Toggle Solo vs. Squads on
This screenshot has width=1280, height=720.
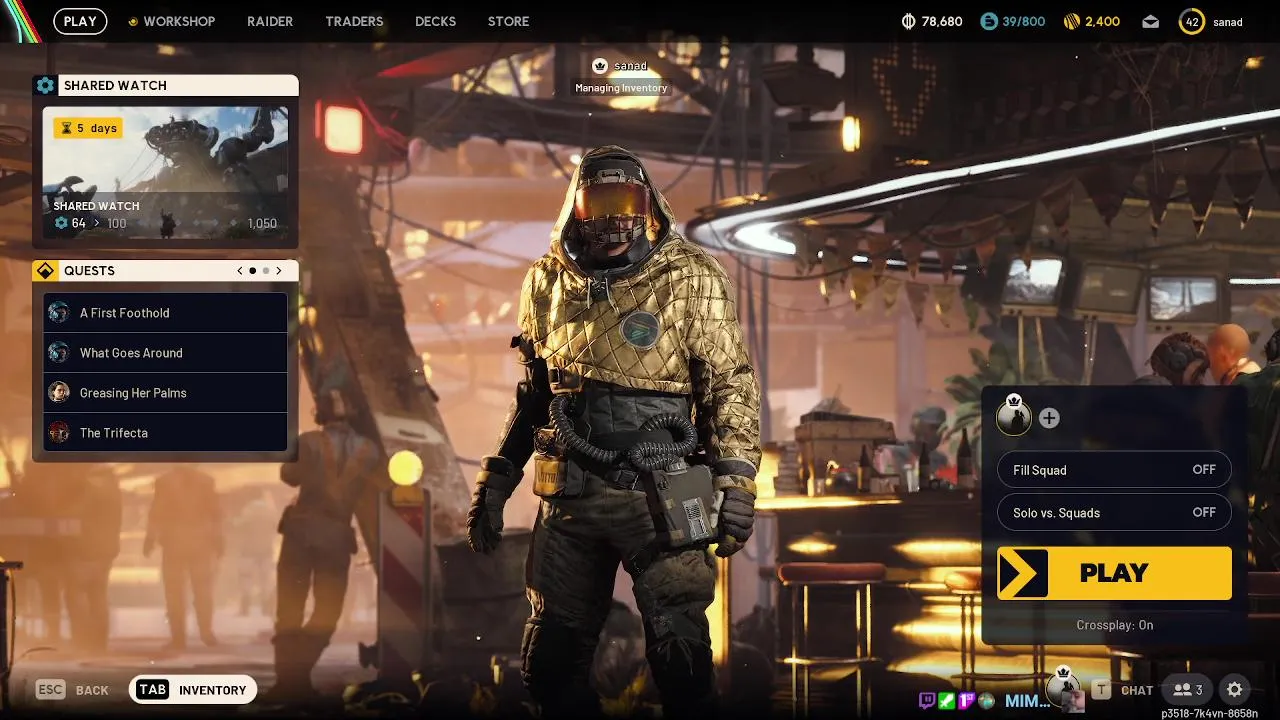point(1114,513)
